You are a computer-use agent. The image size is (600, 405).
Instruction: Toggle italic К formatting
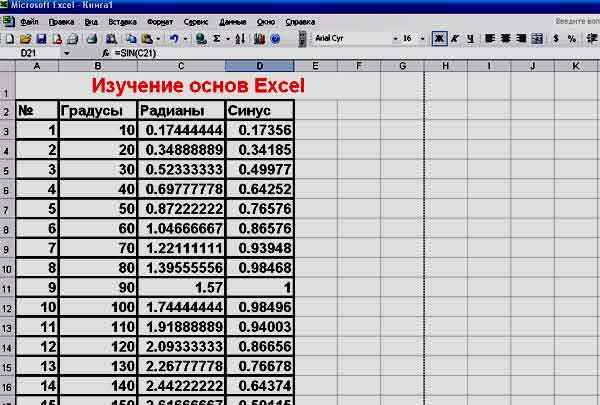pyautogui.click(x=455, y=39)
